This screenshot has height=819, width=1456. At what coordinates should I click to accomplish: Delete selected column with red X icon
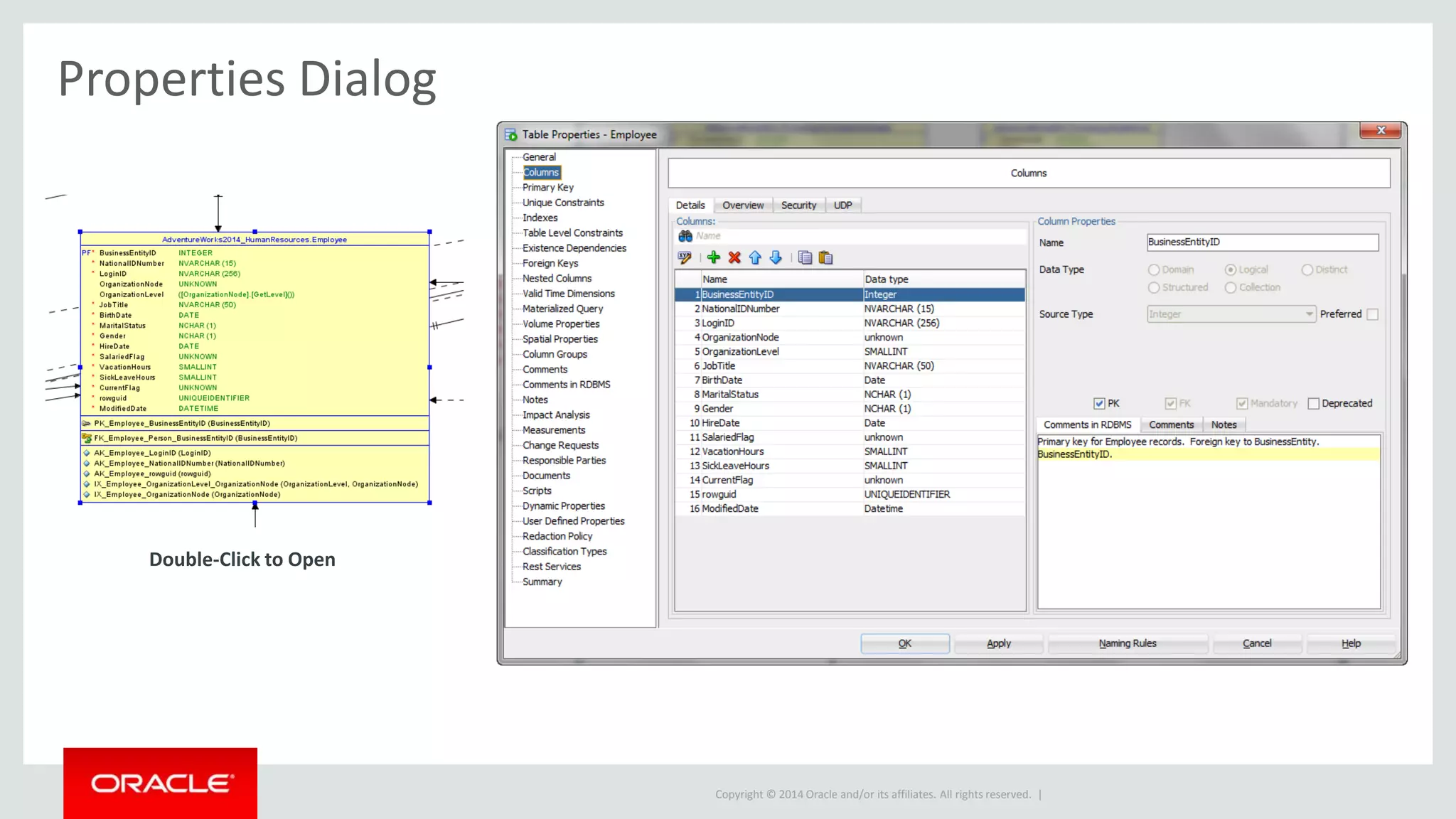pyautogui.click(x=734, y=258)
